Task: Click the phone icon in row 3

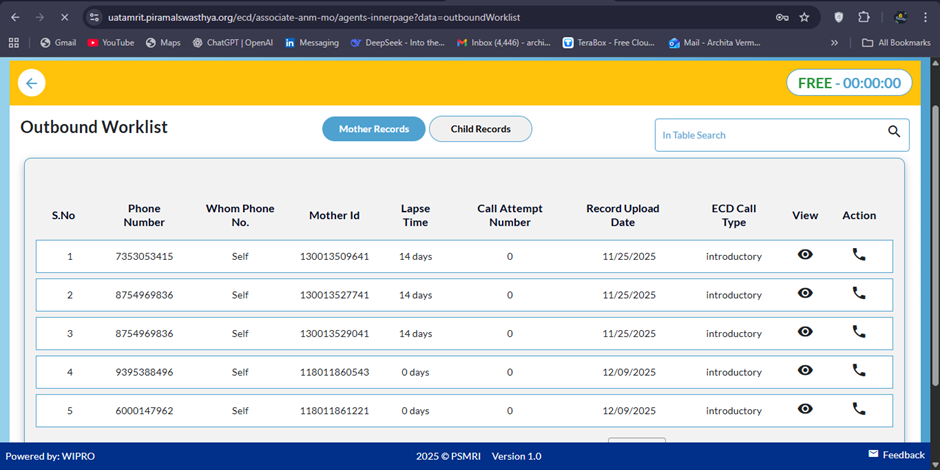Action: click(x=858, y=332)
